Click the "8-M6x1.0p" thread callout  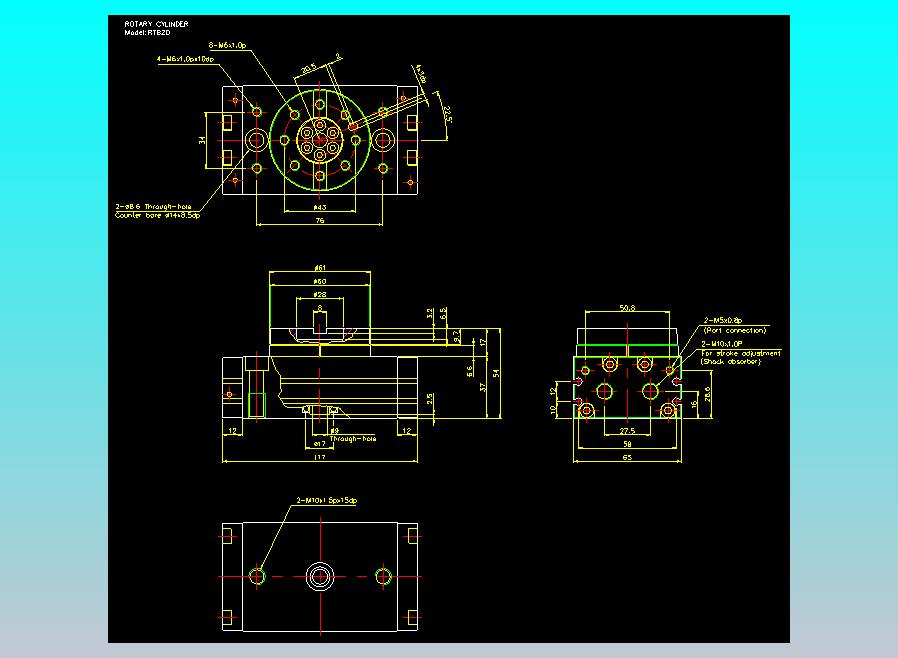pyautogui.click(x=227, y=45)
